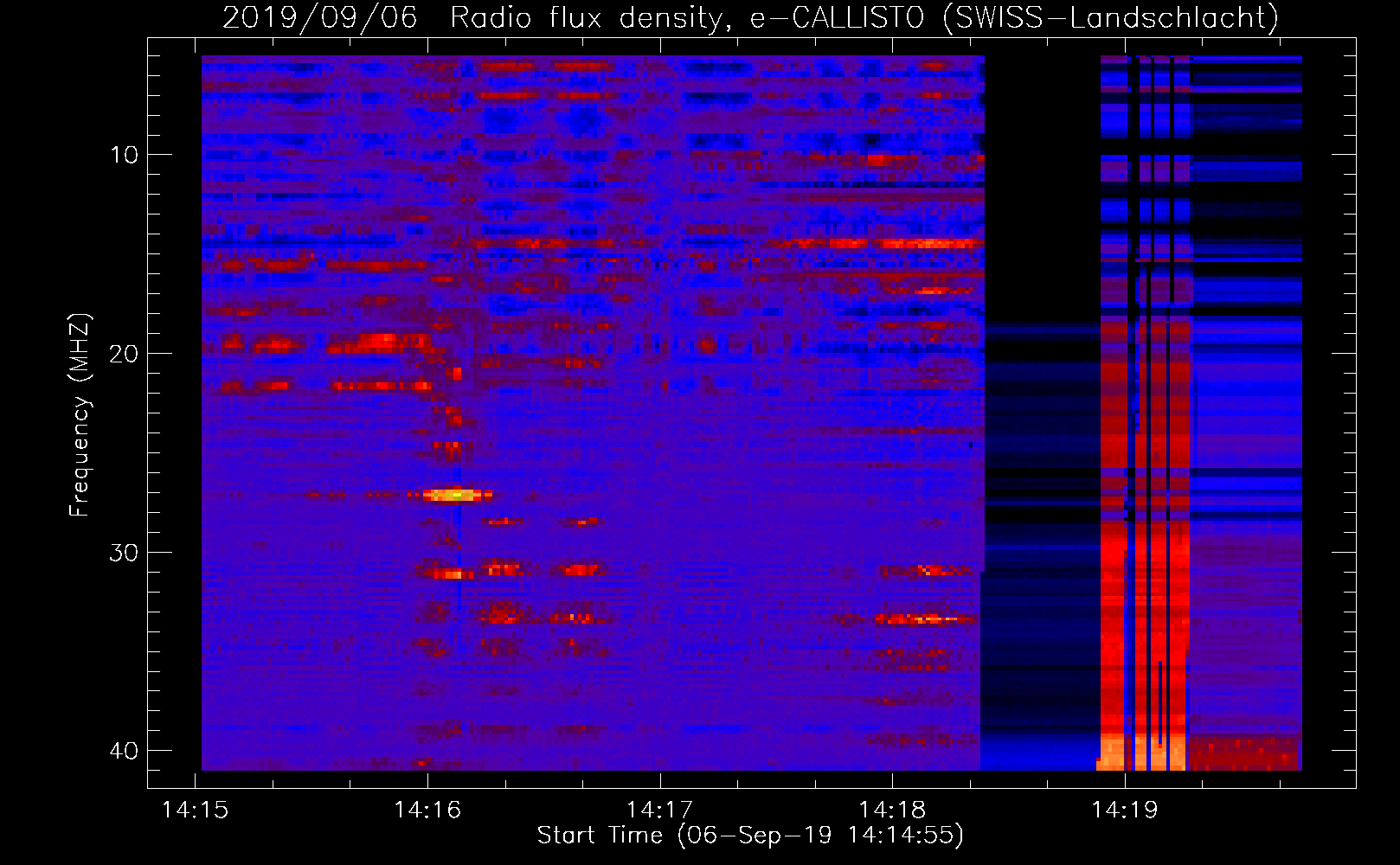Screen dimensions: 1400x865
Task: Click the 30 MHz frequency tick label
Action: (x=123, y=553)
